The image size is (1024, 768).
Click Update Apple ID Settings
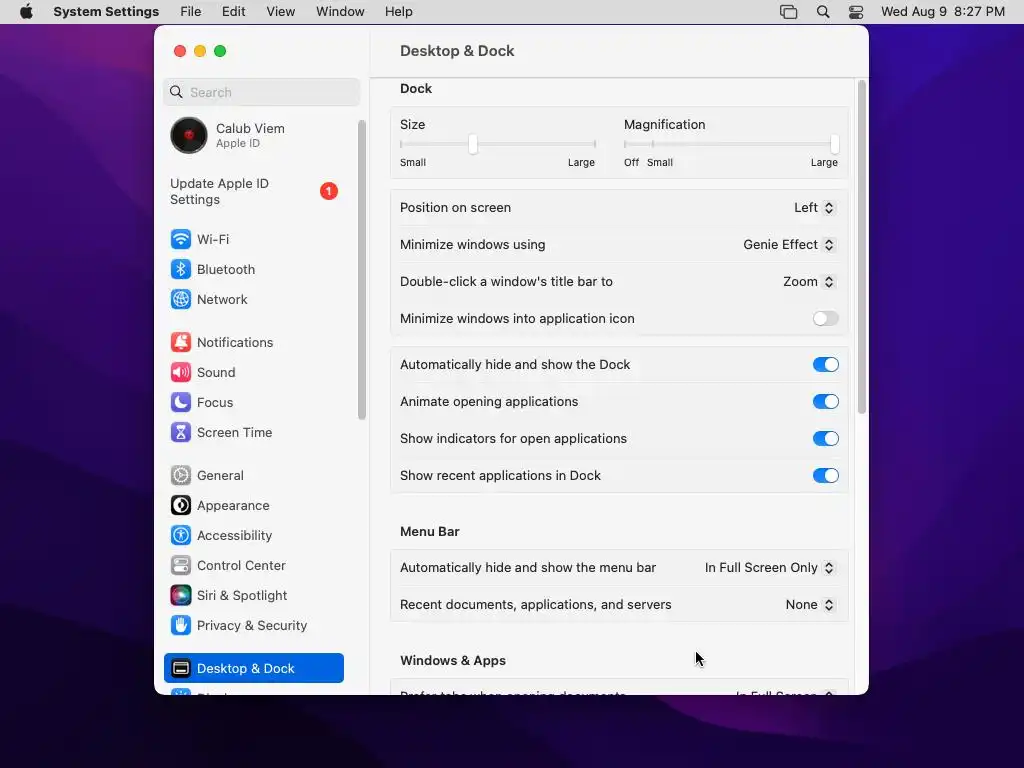[x=253, y=191]
